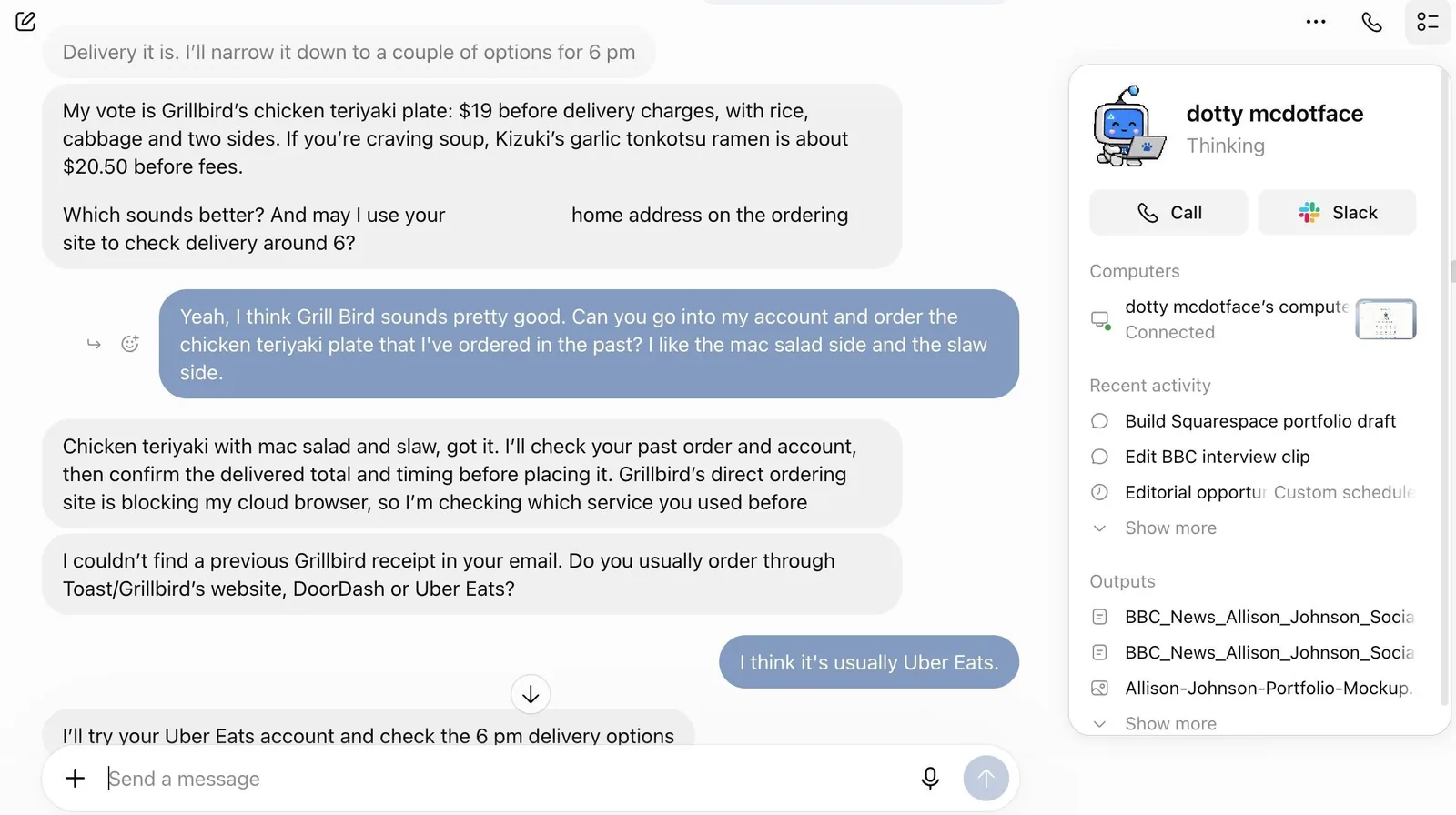The height and width of the screenshot is (815, 1456).
Task: Start a new chat with compose icon
Action: [x=25, y=21]
